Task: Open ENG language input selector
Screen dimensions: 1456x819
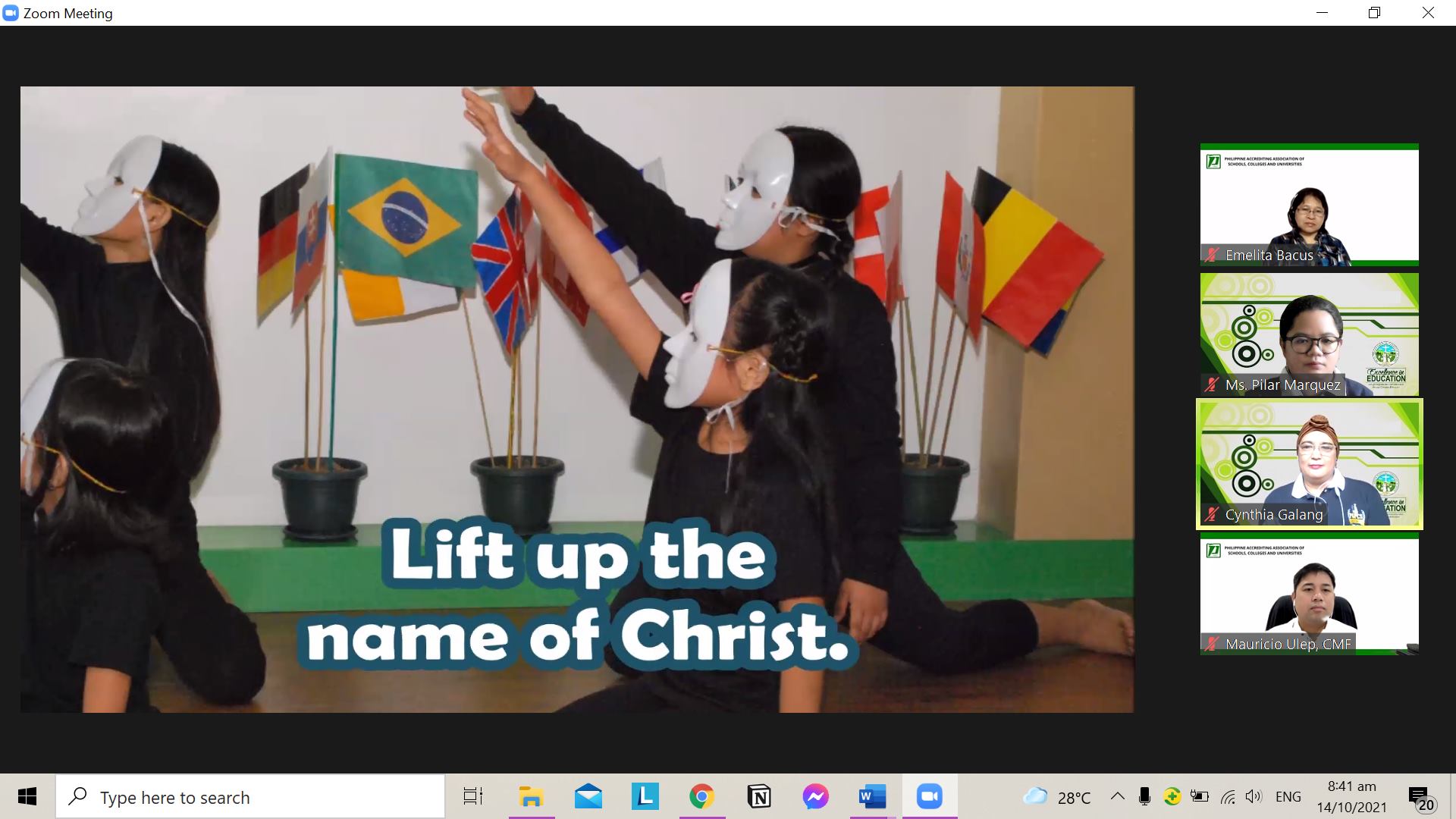Action: click(x=1288, y=797)
